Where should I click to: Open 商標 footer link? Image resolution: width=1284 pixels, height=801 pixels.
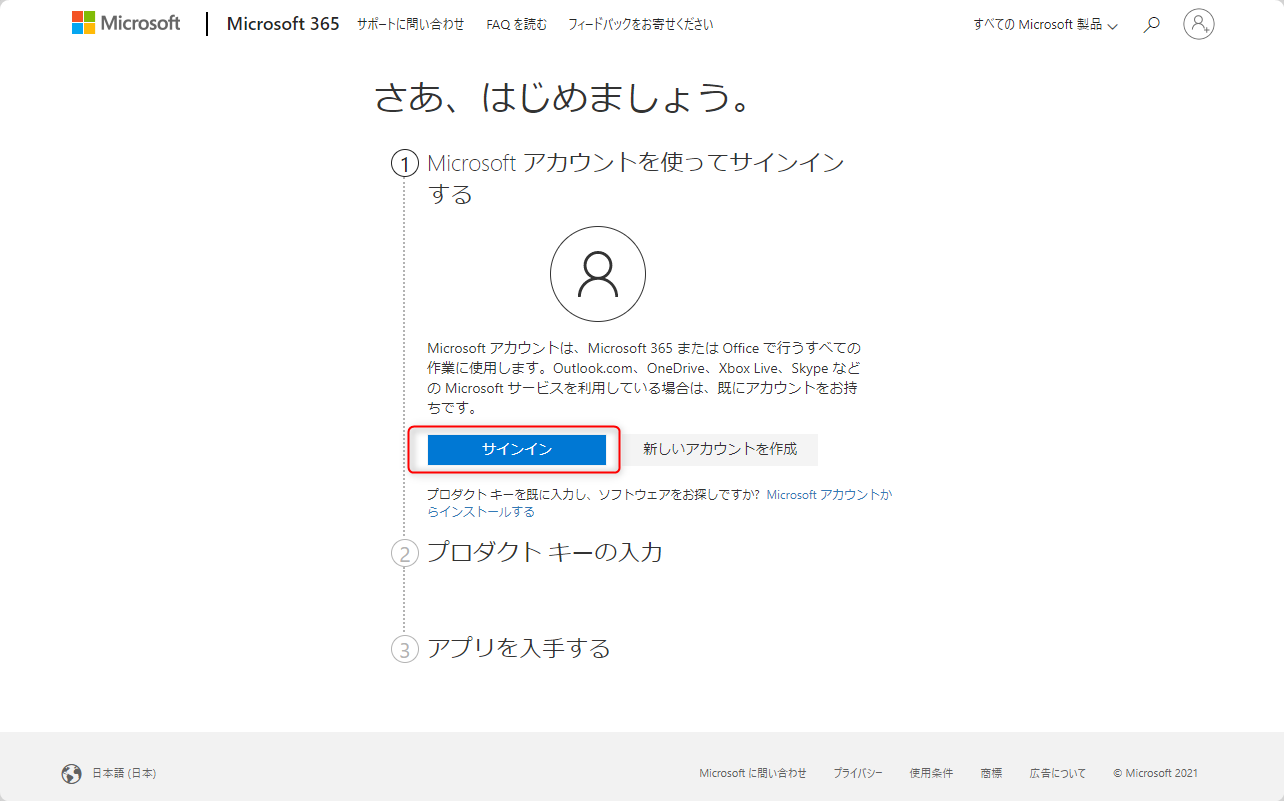click(991, 773)
